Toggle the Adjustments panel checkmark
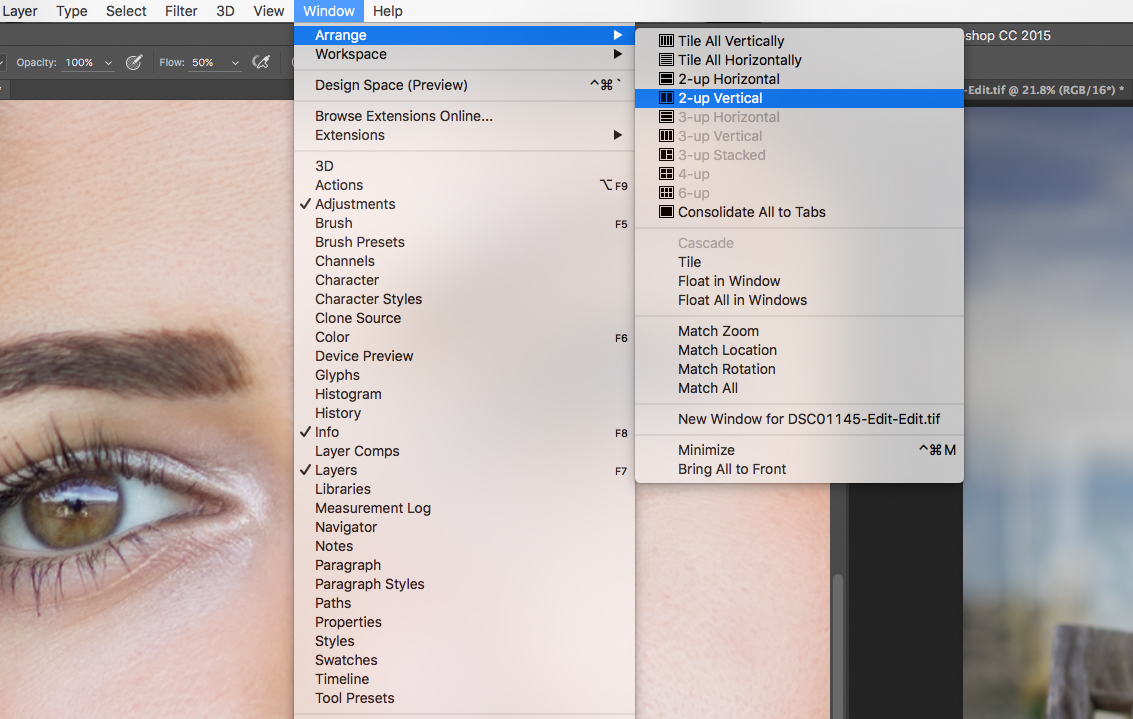1133x719 pixels. click(305, 203)
